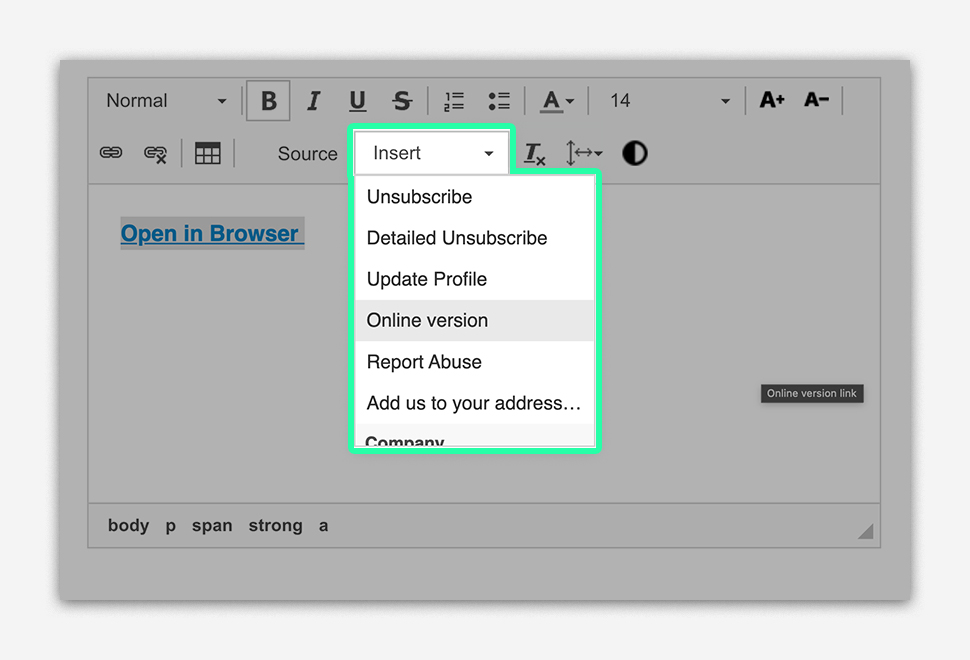Open the font size 14 dropdown
The image size is (970, 660).
pos(670,101)
